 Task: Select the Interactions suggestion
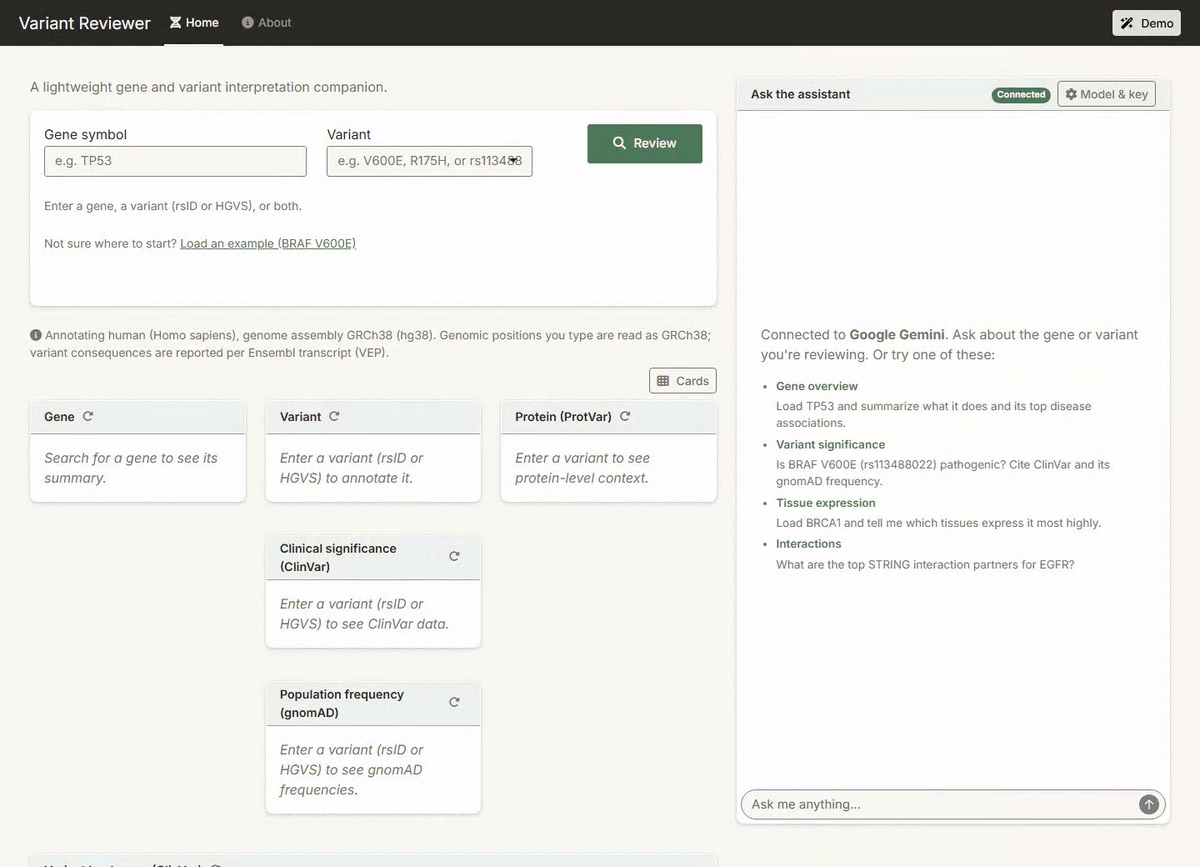[x=809, y=544]
